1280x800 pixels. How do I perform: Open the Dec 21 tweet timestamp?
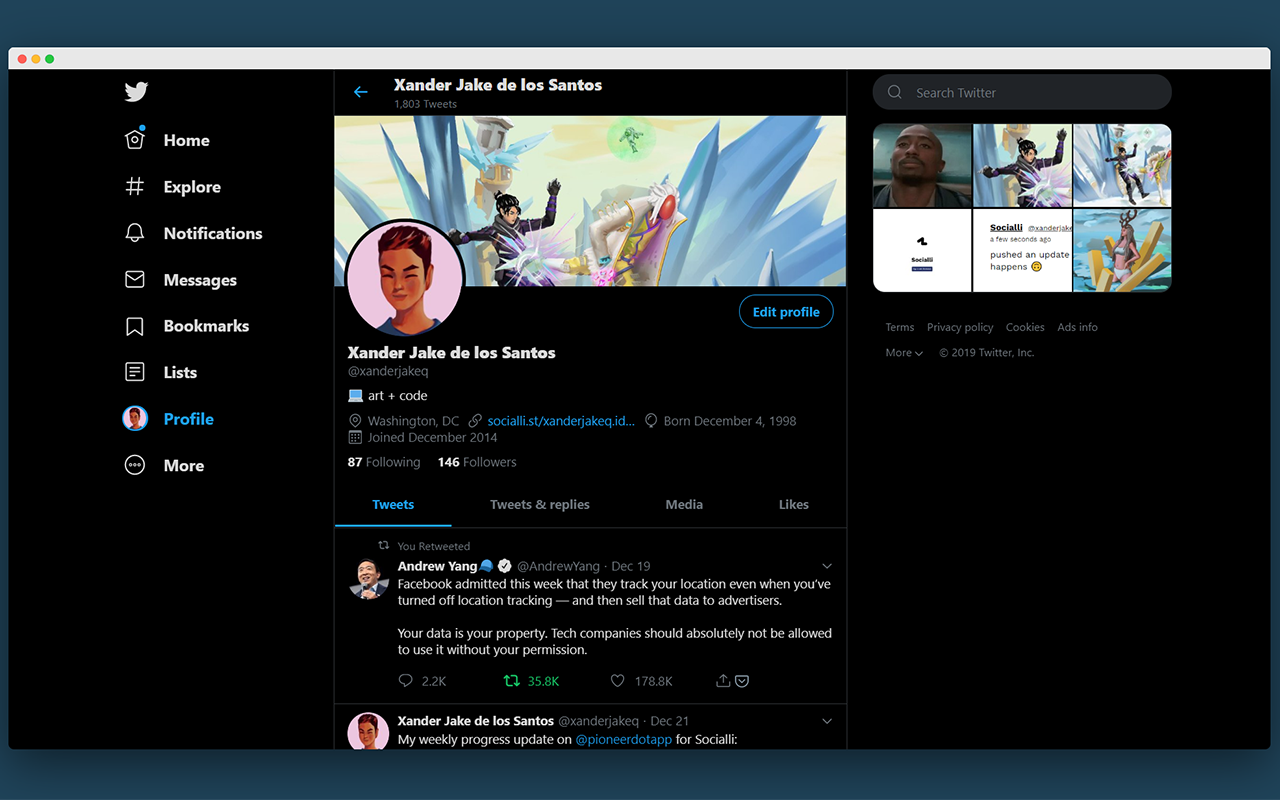tap(669, 721)
